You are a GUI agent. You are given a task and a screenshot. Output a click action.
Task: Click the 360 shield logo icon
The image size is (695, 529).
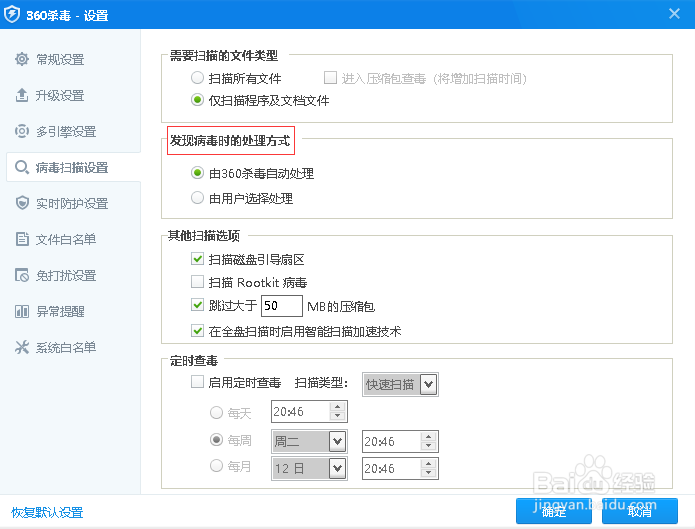[x=12, y=14]
